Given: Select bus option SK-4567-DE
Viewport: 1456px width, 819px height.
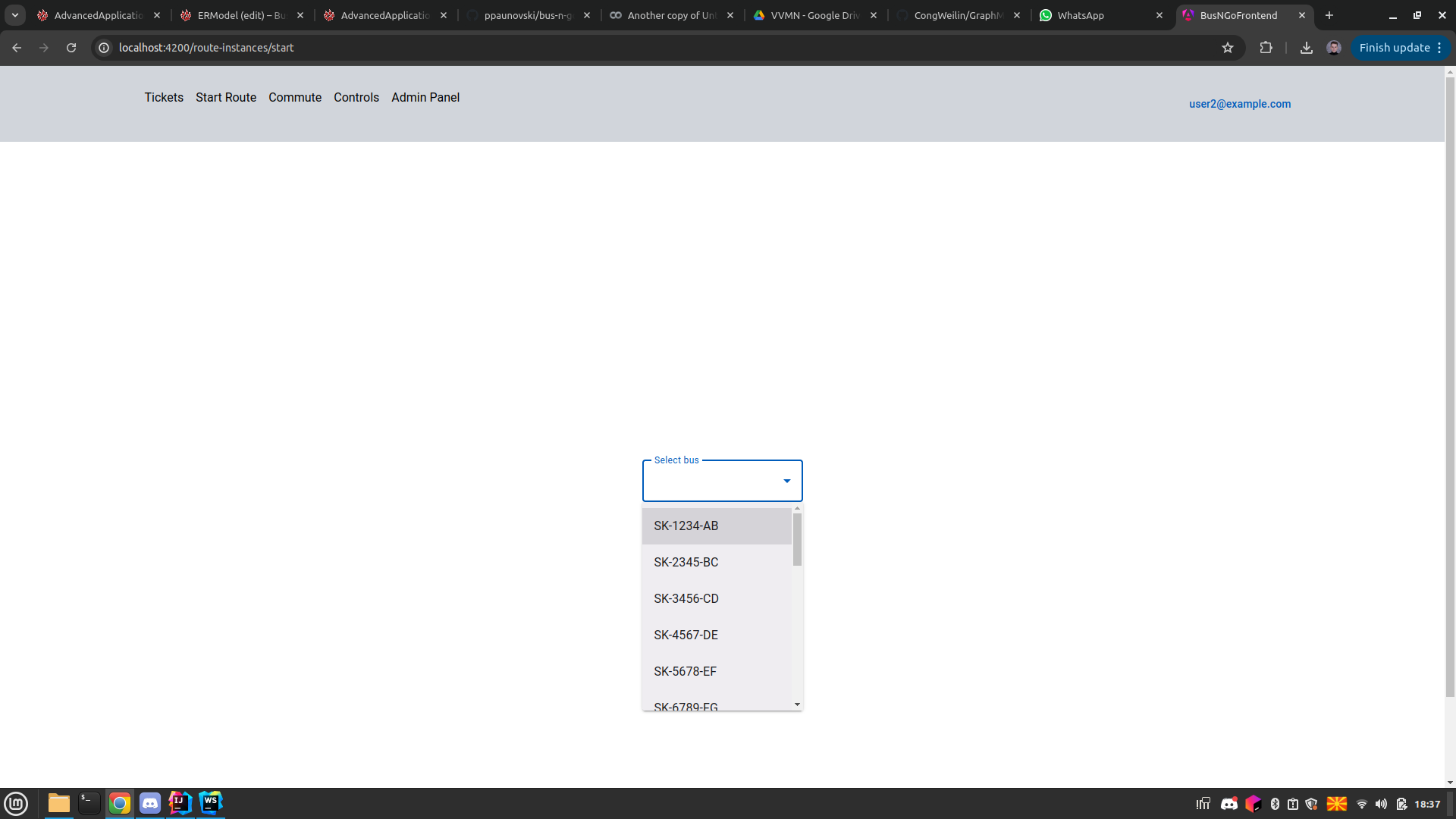Looking at the screenshot, I should pyautogui.click(x=686, y=635).
